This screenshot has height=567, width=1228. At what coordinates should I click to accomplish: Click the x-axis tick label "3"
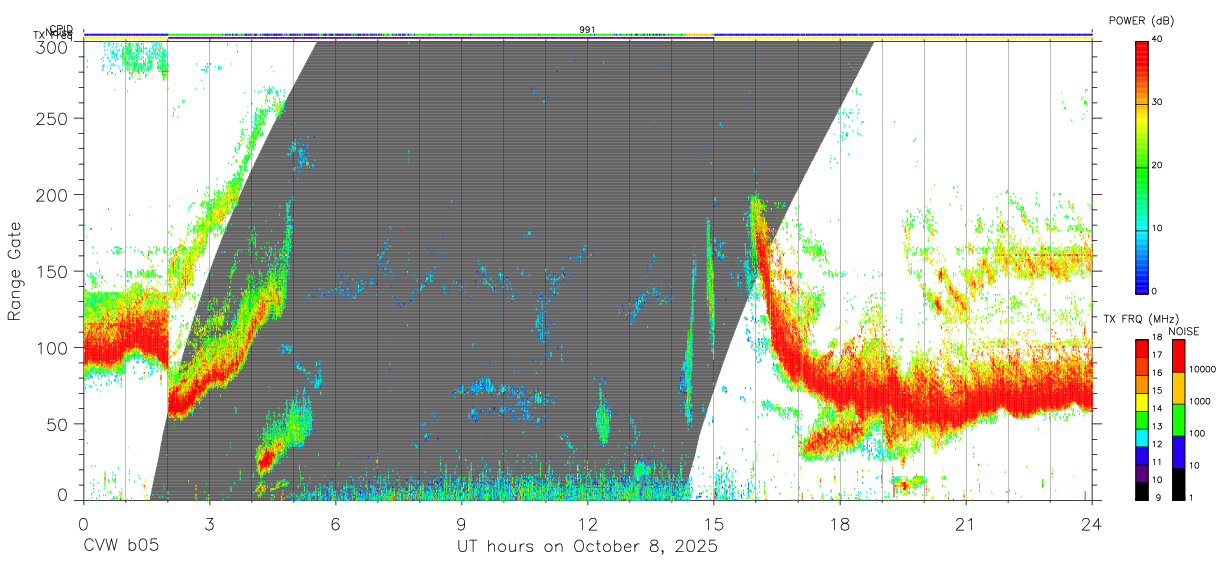point(209,523)
